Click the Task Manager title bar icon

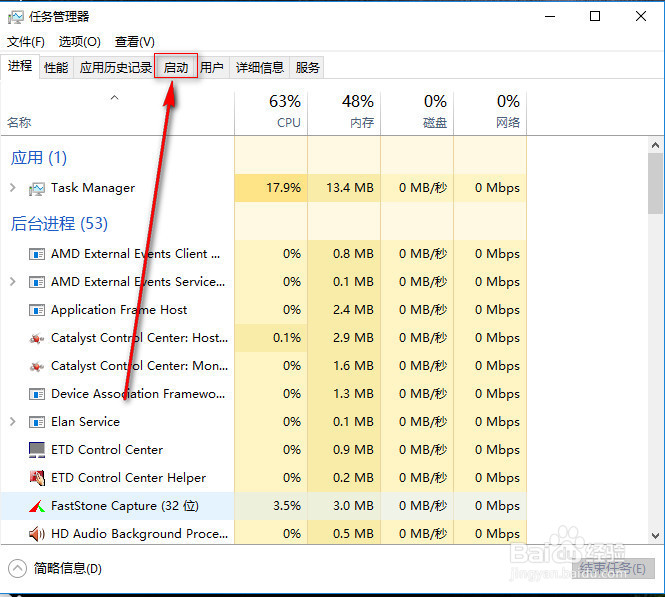pyautogui.click(x=16, y=17)
